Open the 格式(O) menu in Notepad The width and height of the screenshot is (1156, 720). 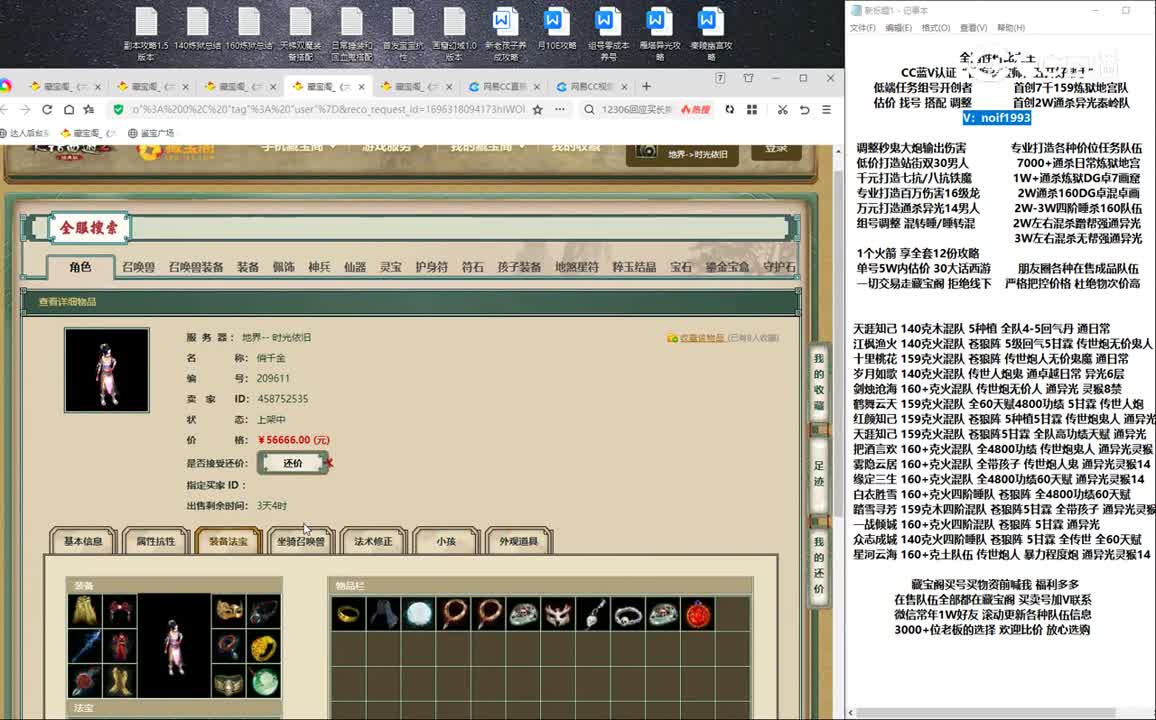coord(936,28)
